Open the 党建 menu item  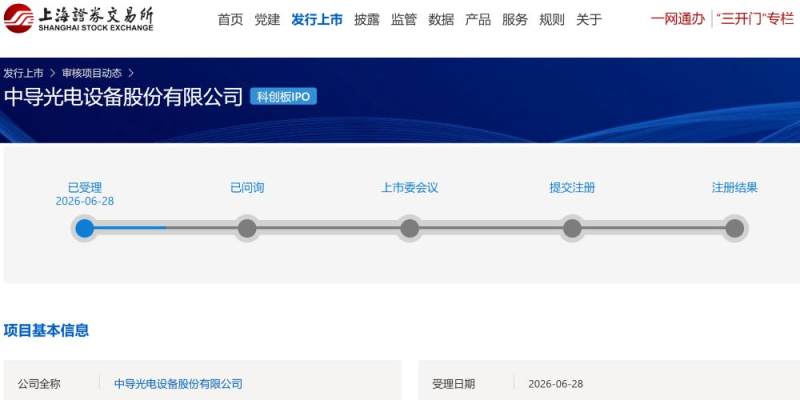267,20
